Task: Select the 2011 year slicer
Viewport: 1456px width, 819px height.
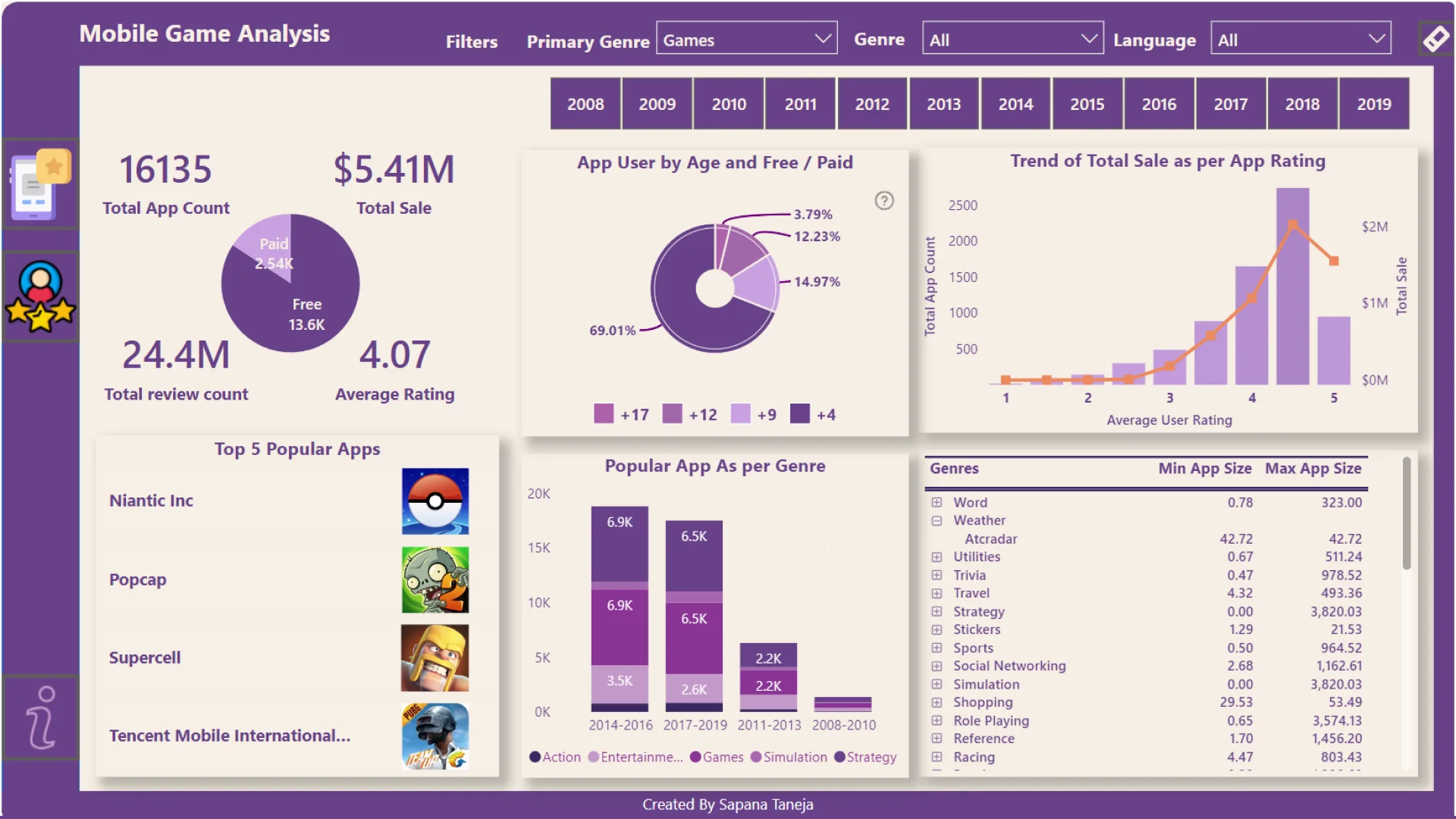Action: point(801,104)
